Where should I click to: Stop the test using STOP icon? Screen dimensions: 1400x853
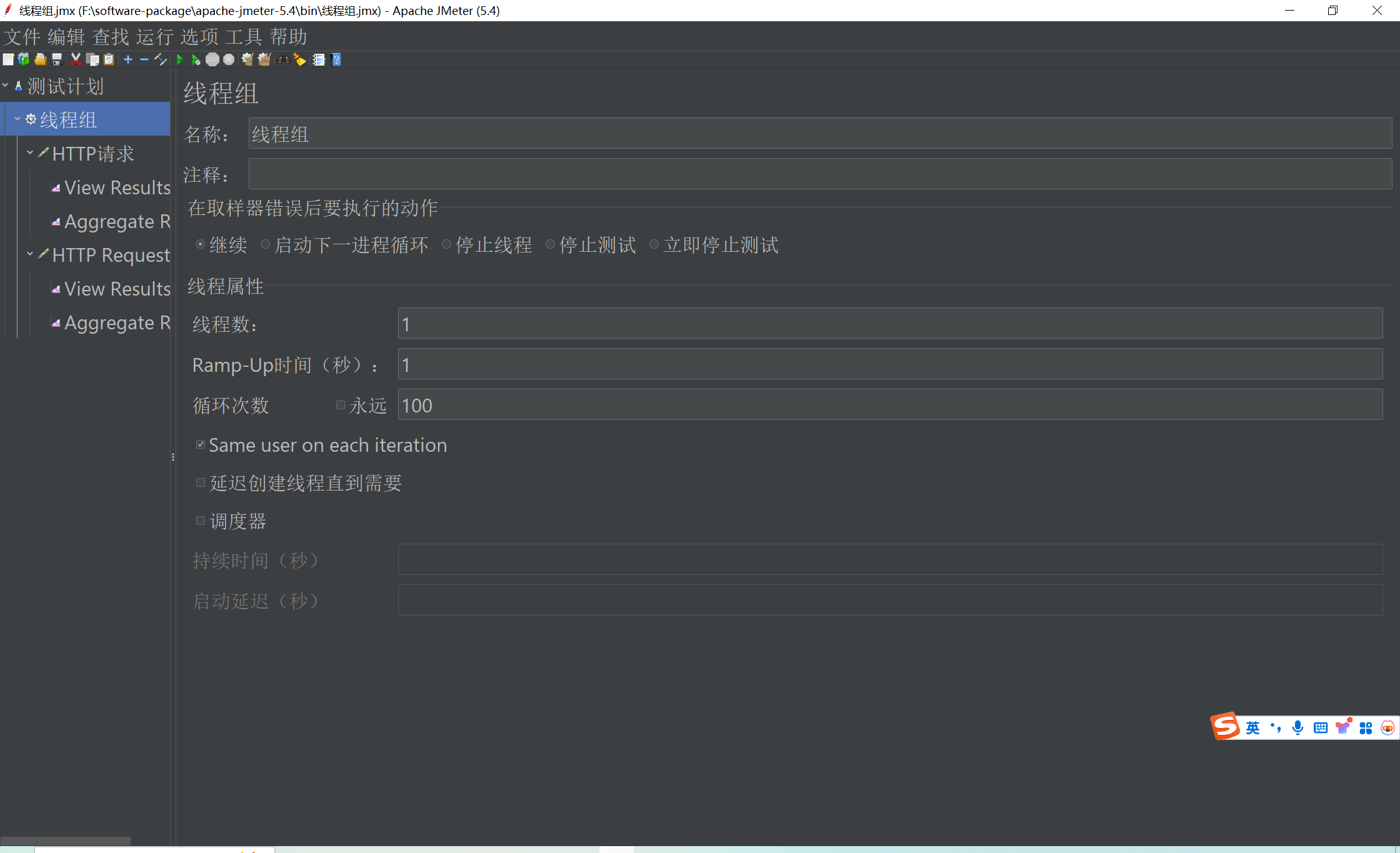(x=212, y=59)
